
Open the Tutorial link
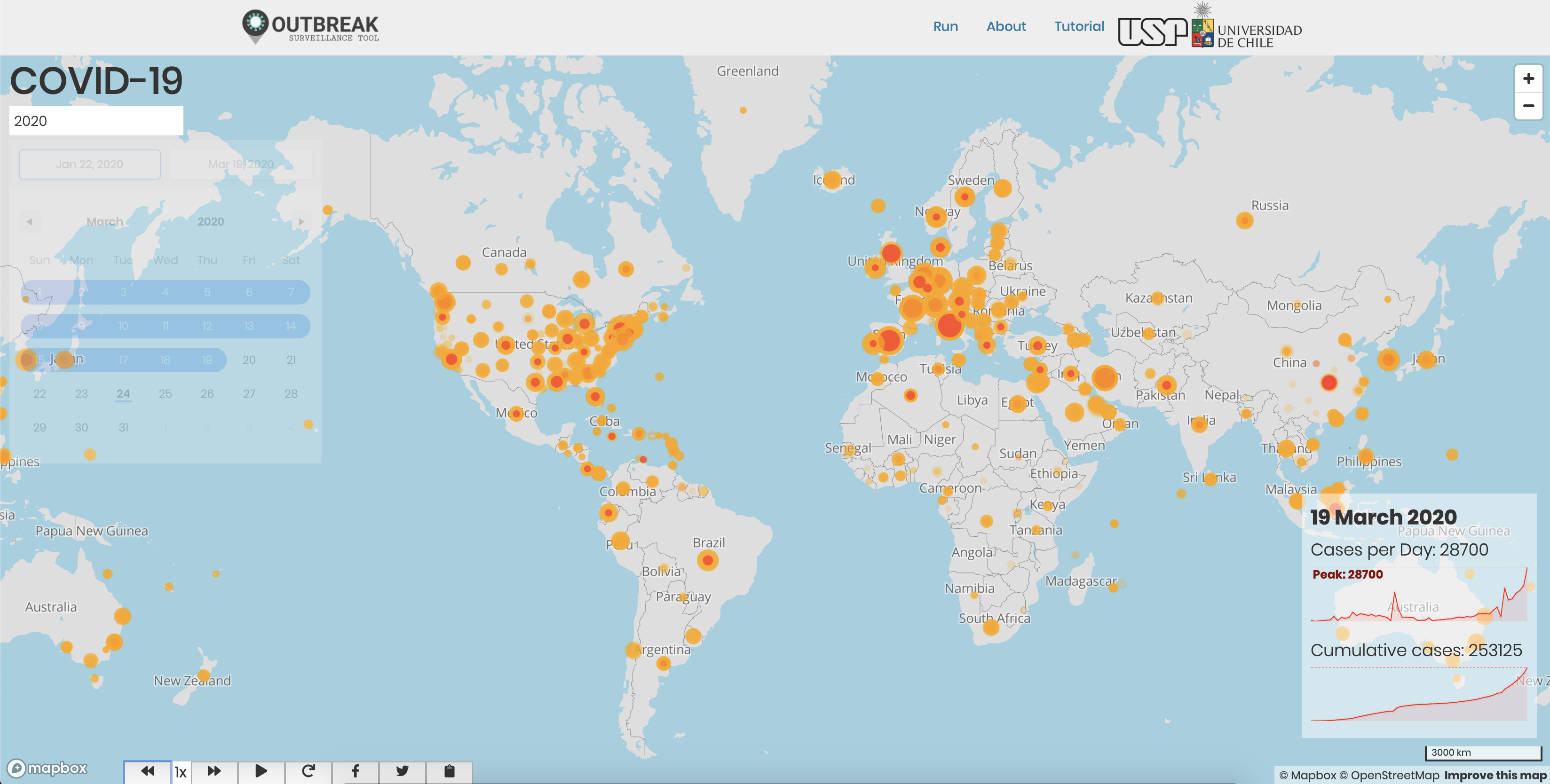pyautogui.click(x=1078, y=26)
